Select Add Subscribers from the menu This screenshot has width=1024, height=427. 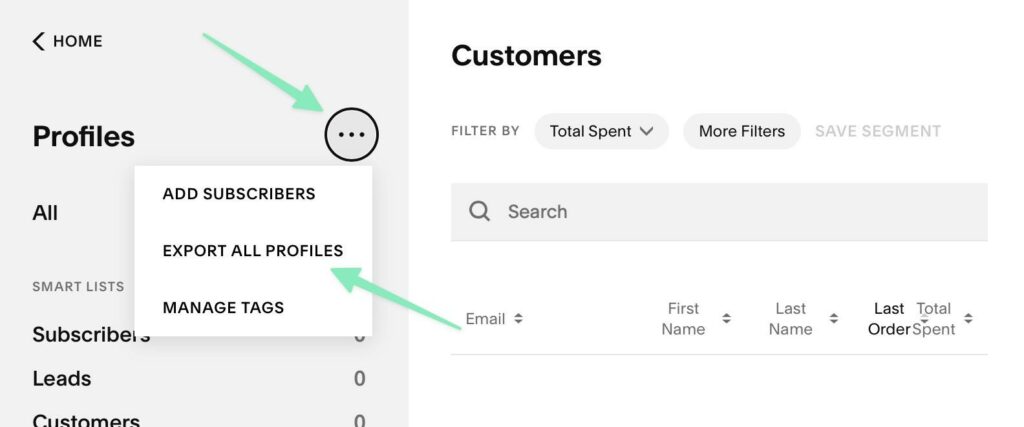coord(239,194)
